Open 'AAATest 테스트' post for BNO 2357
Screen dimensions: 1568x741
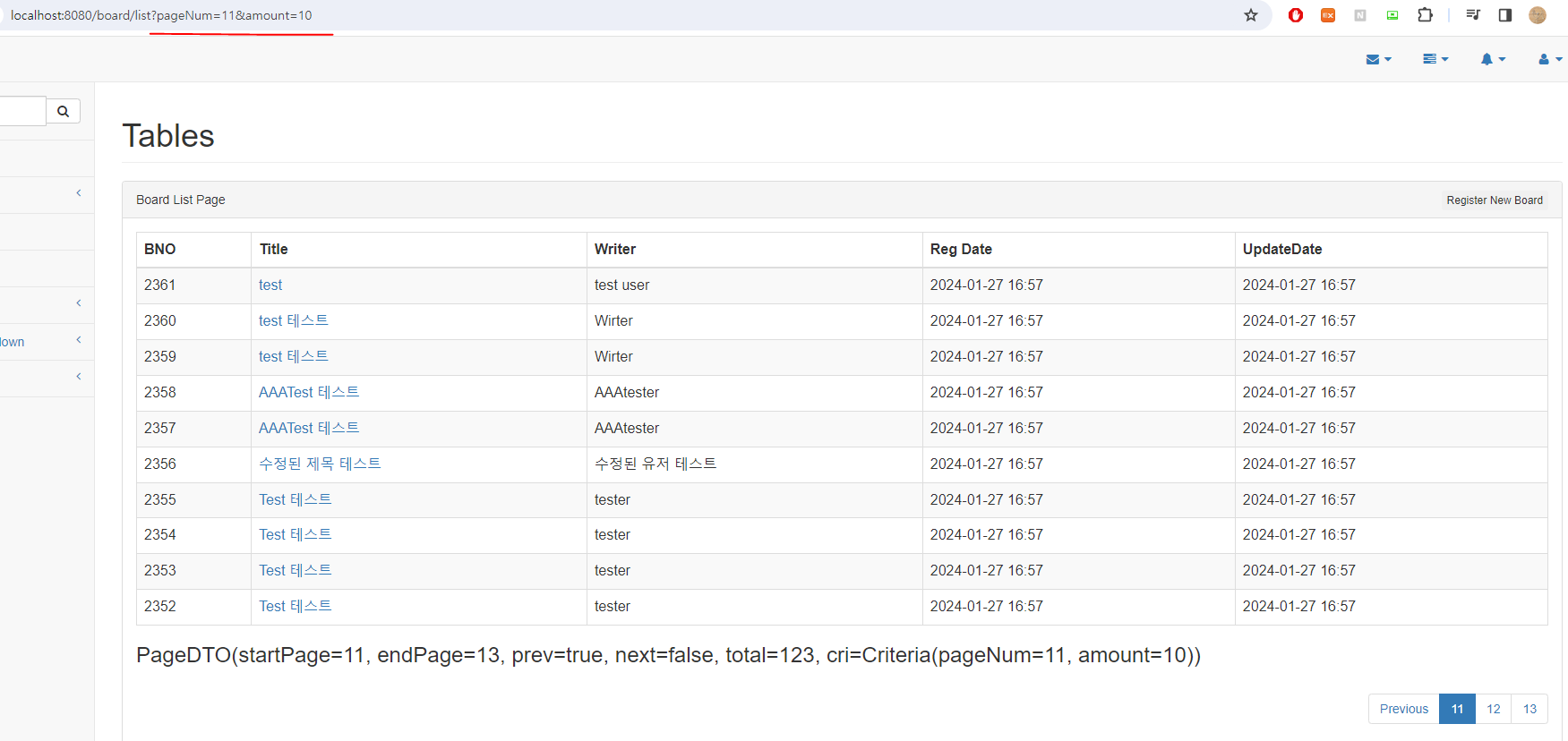[309, 428]
